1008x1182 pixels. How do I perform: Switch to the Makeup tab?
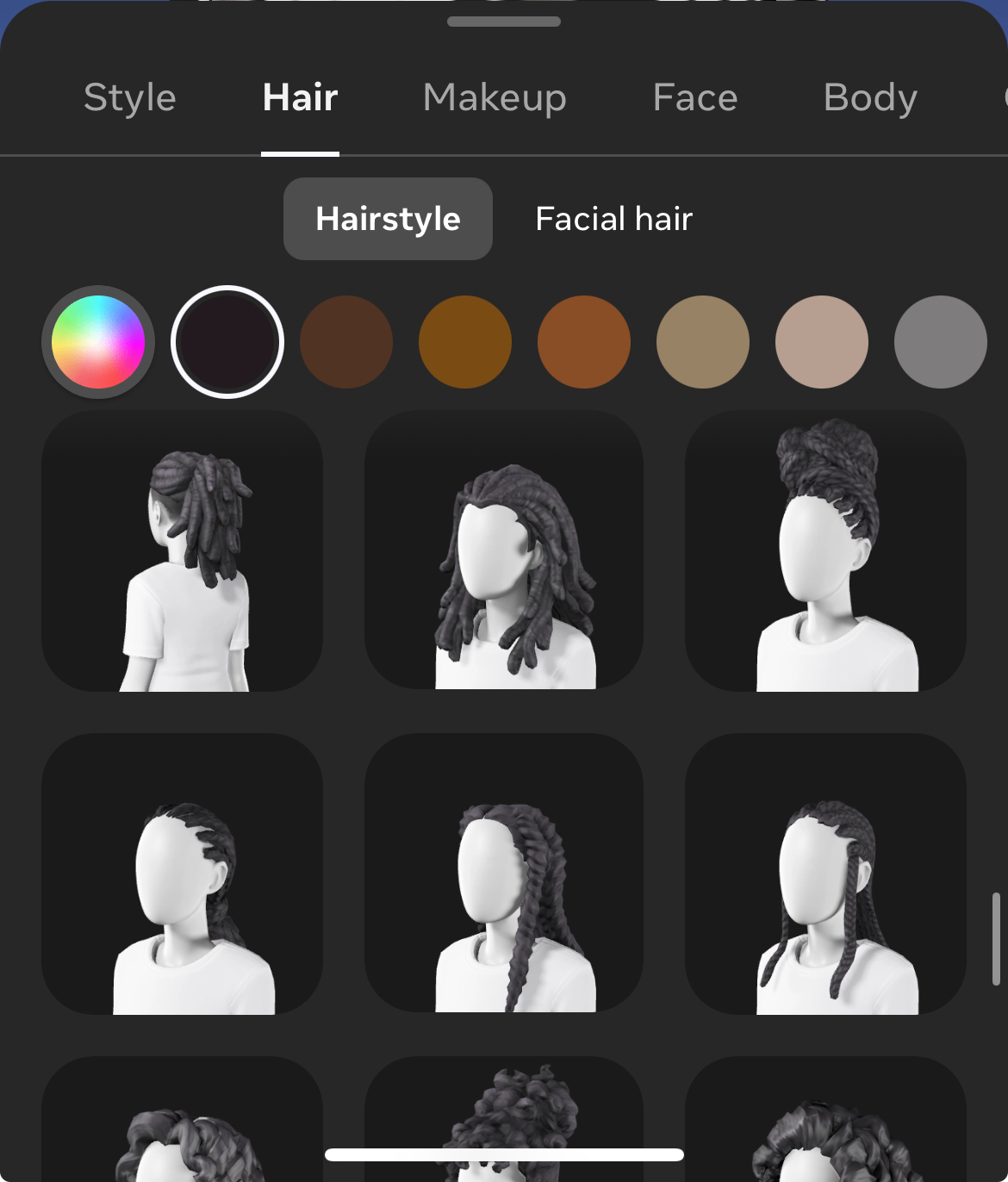tap(494, 97)
